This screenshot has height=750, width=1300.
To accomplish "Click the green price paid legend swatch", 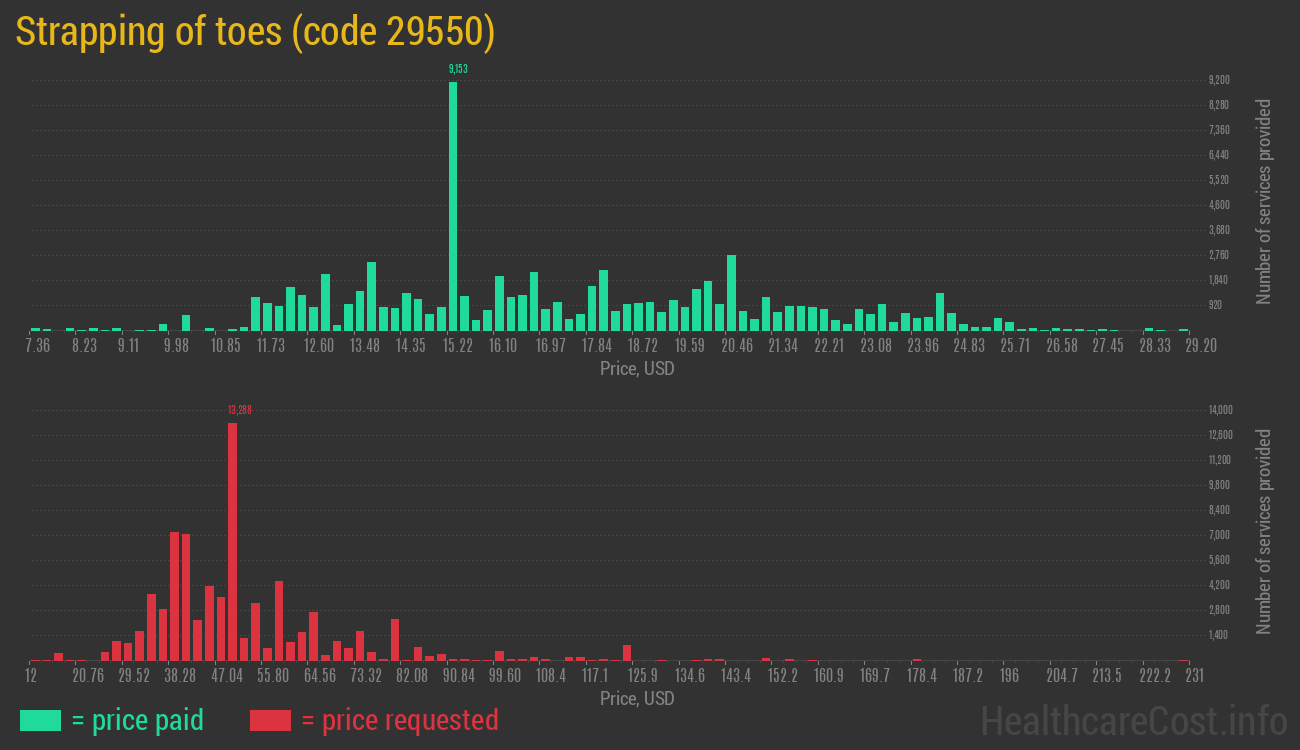I will (x=40, y=720).
